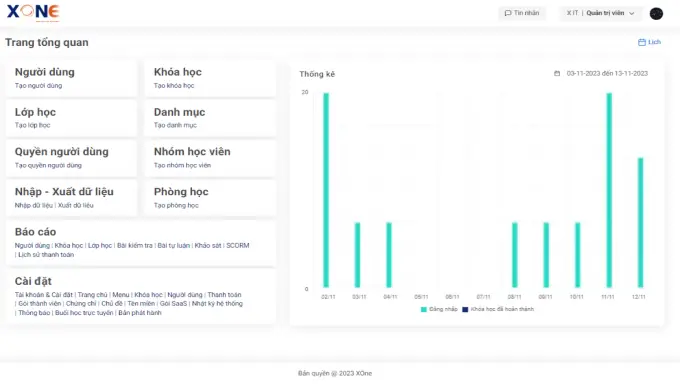Image resolution: width=680 pixels, height=384 pixels.
Task: Open the SCORM report link
Action: click(x=238, y=246)
